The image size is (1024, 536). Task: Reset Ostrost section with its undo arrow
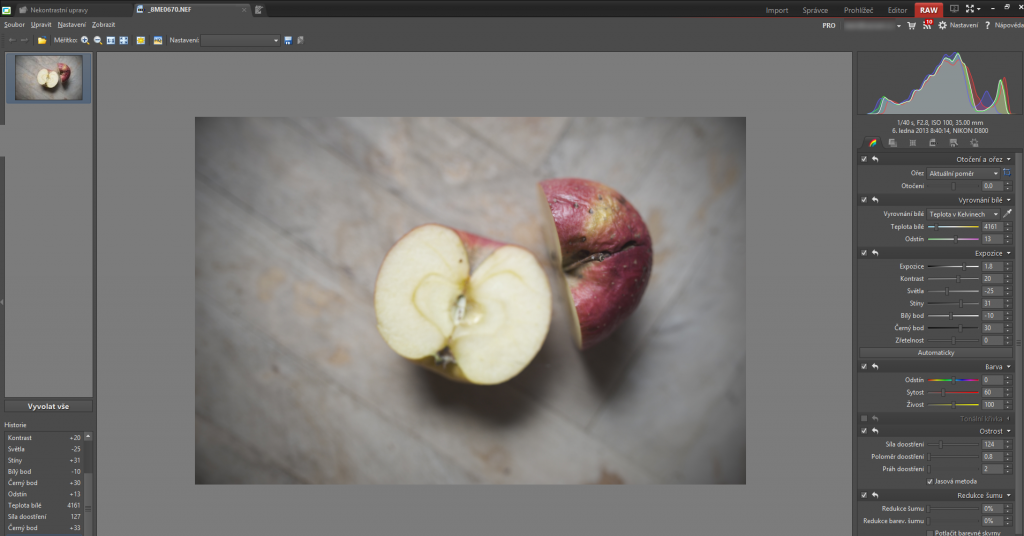point(875,431)
